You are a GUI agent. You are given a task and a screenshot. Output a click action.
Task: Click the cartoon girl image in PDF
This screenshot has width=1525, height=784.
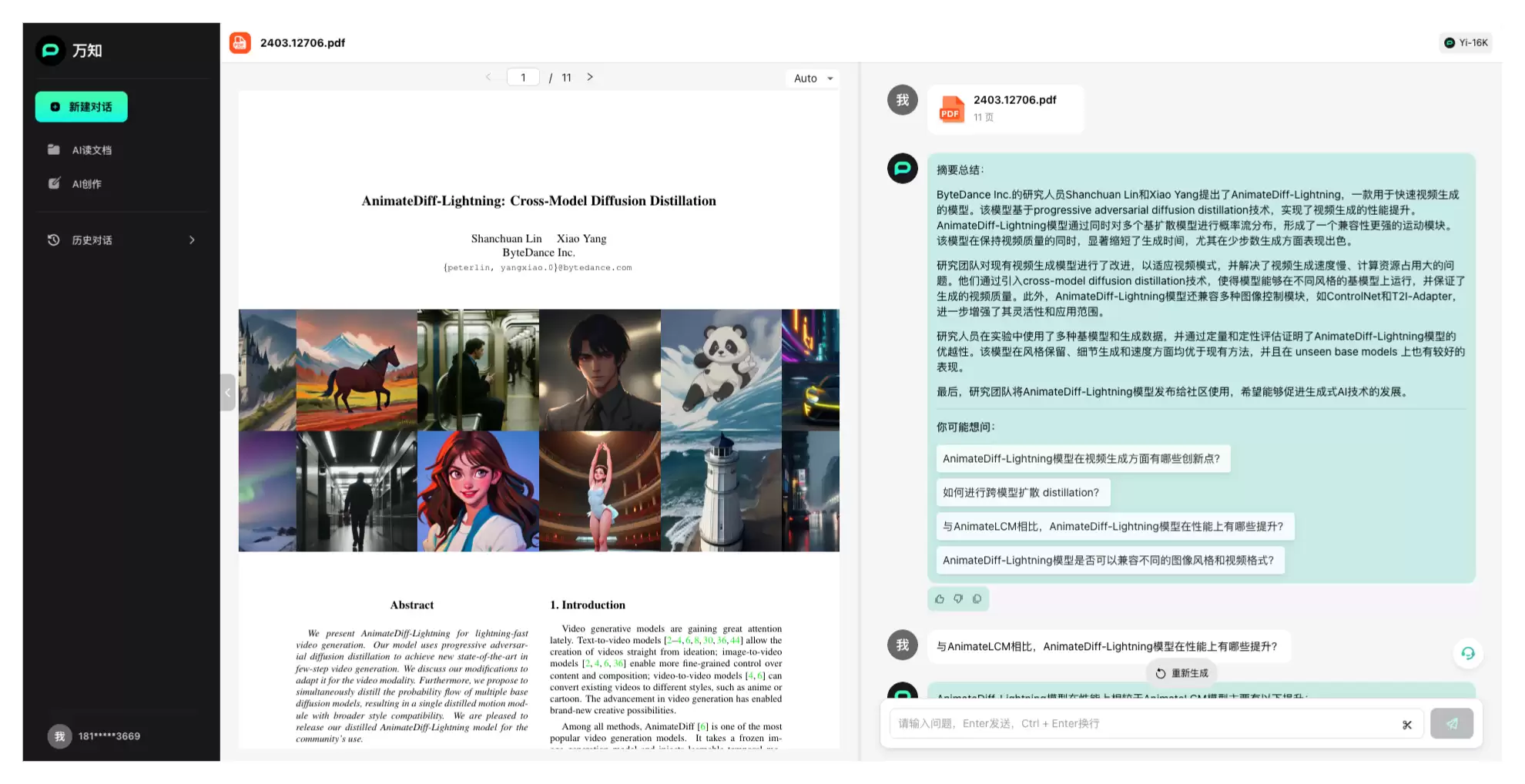click(478, 491)
